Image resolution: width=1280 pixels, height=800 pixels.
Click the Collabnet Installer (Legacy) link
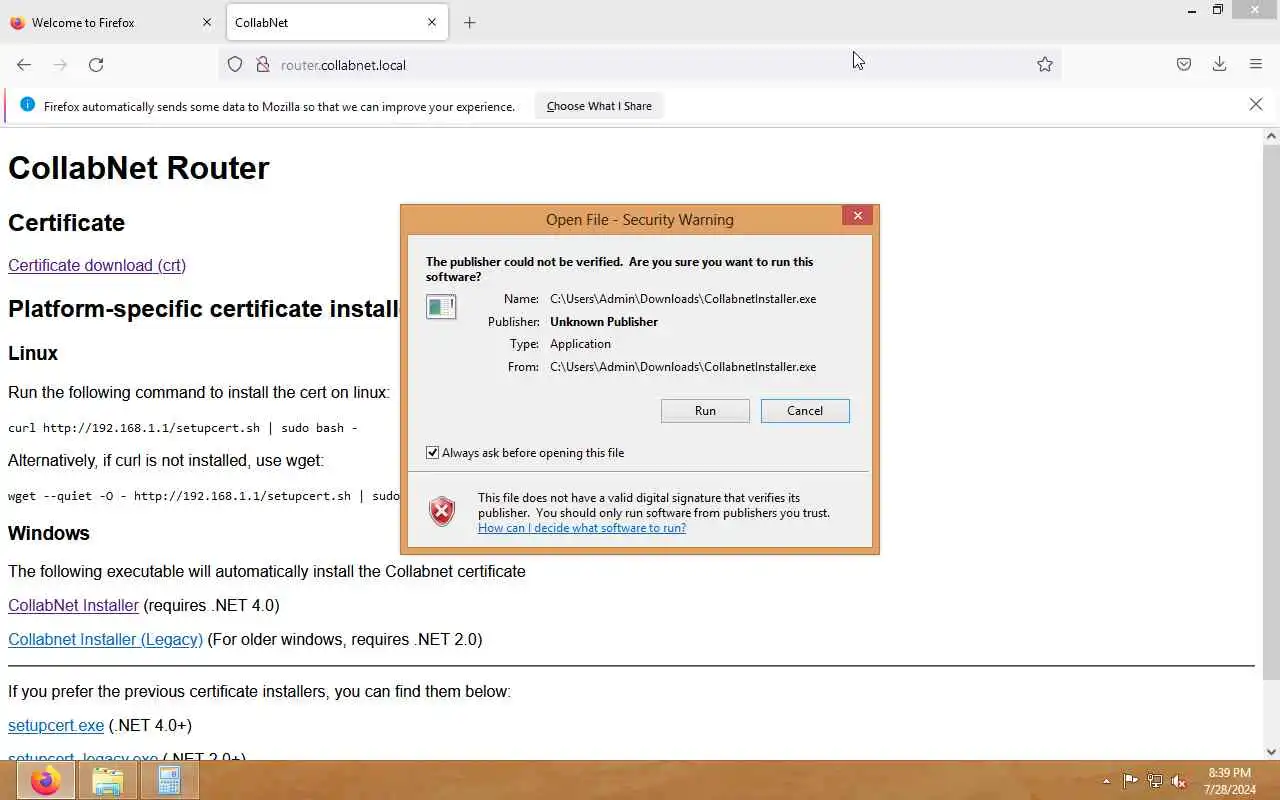click(x=105, y=639)
